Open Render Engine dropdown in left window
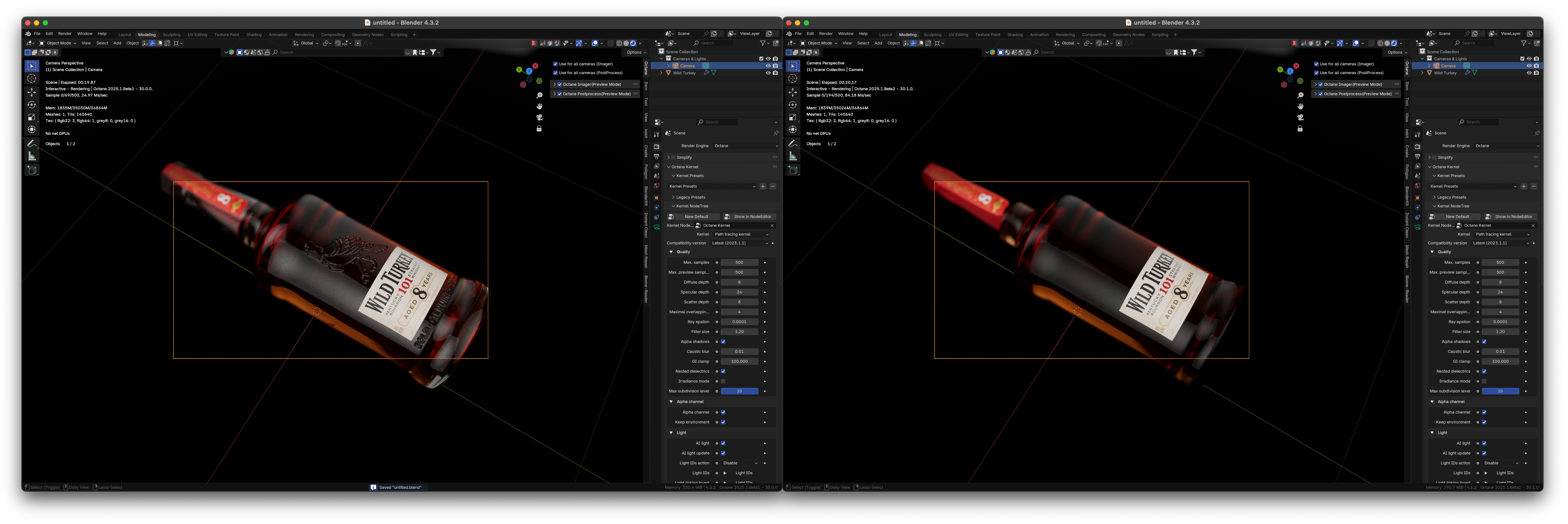 pos(745,146)
